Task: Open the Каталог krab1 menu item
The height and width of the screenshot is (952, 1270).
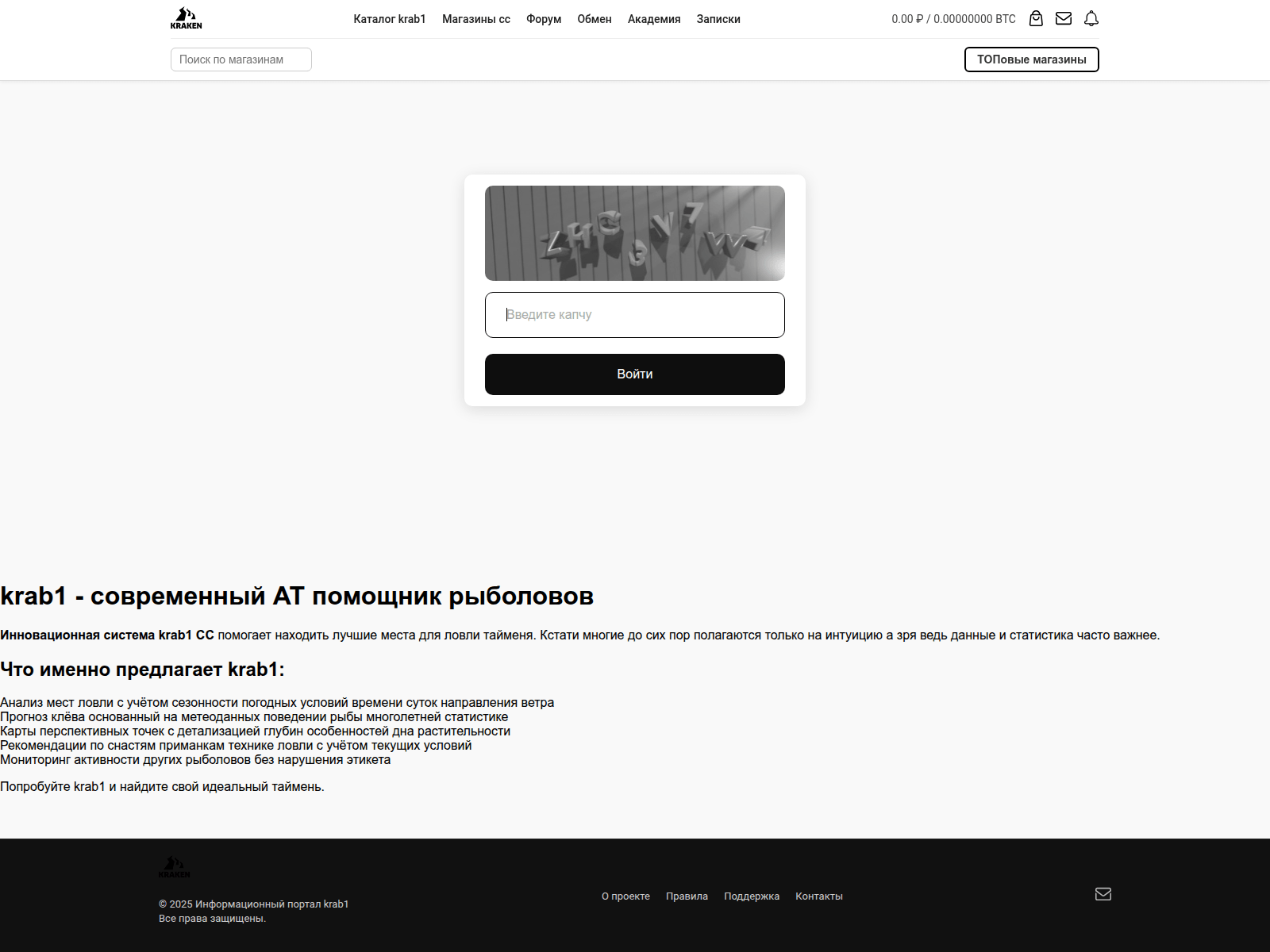Action: pos(390,19)
